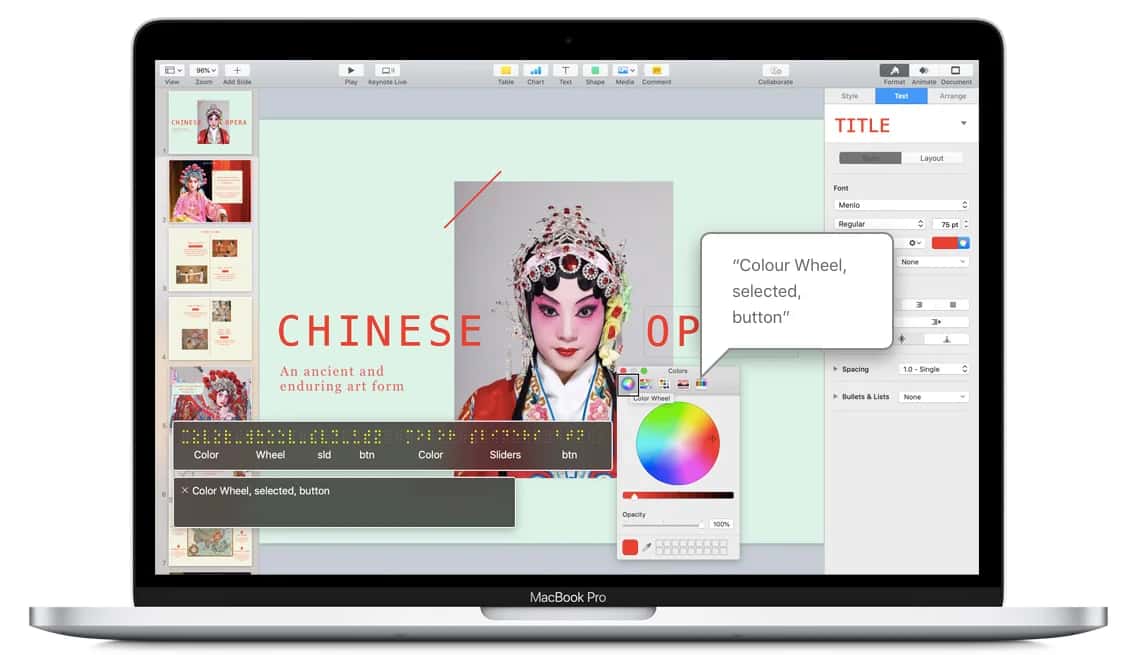Image resolution: width=1134 pixels, height=655 pixels.
Task: Switch to the Text tab
Action: (x=901, y=96)
